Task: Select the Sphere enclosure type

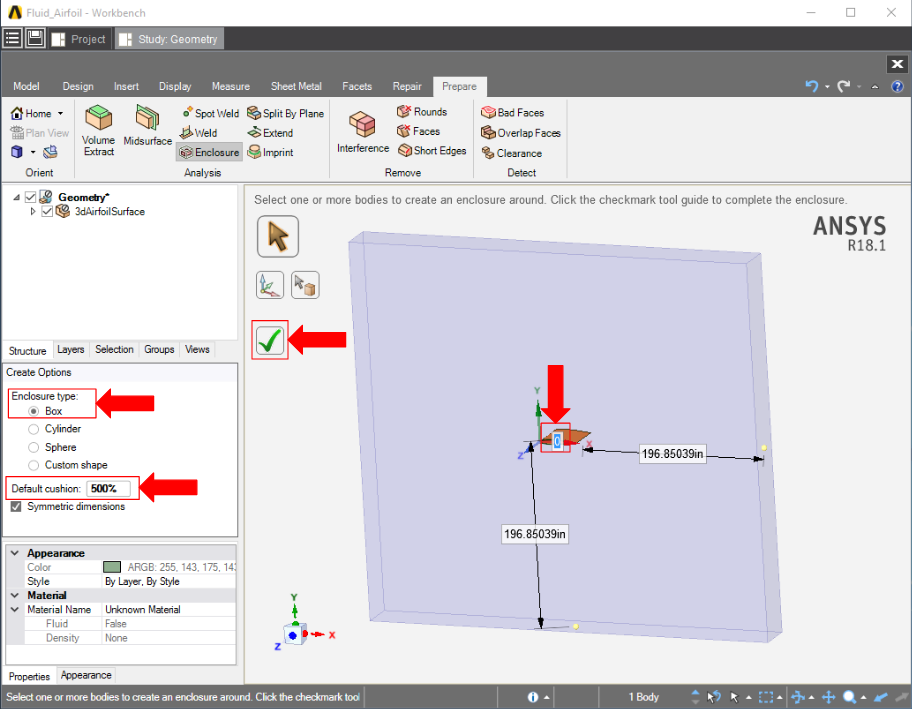Action: pyautogui.click(x=34, y=447)
